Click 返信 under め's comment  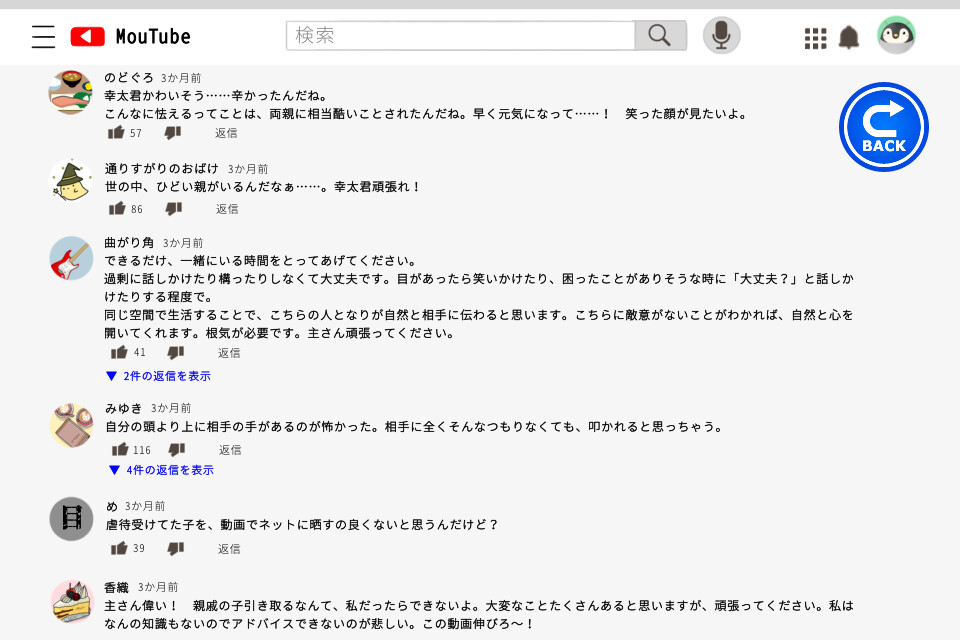229,549
